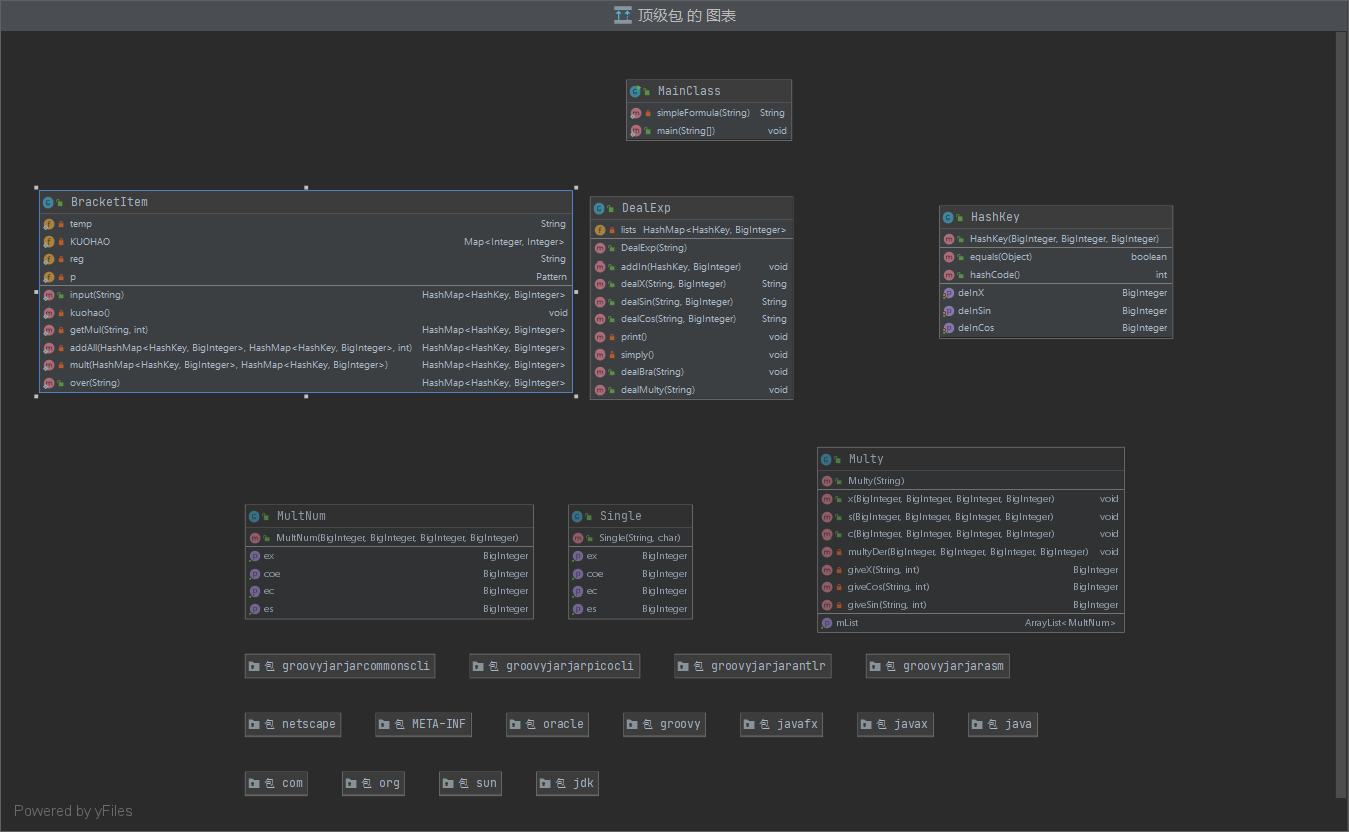Select the jdk package node
Image resolution: width=1349 pixels, height=832 pixels.
click(x=567, y=783)
